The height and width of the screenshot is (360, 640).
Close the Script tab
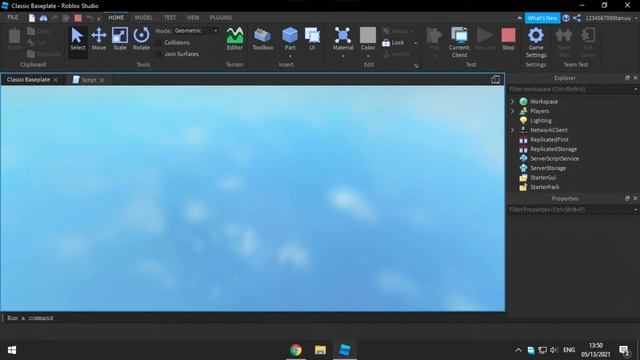(102, 80)
